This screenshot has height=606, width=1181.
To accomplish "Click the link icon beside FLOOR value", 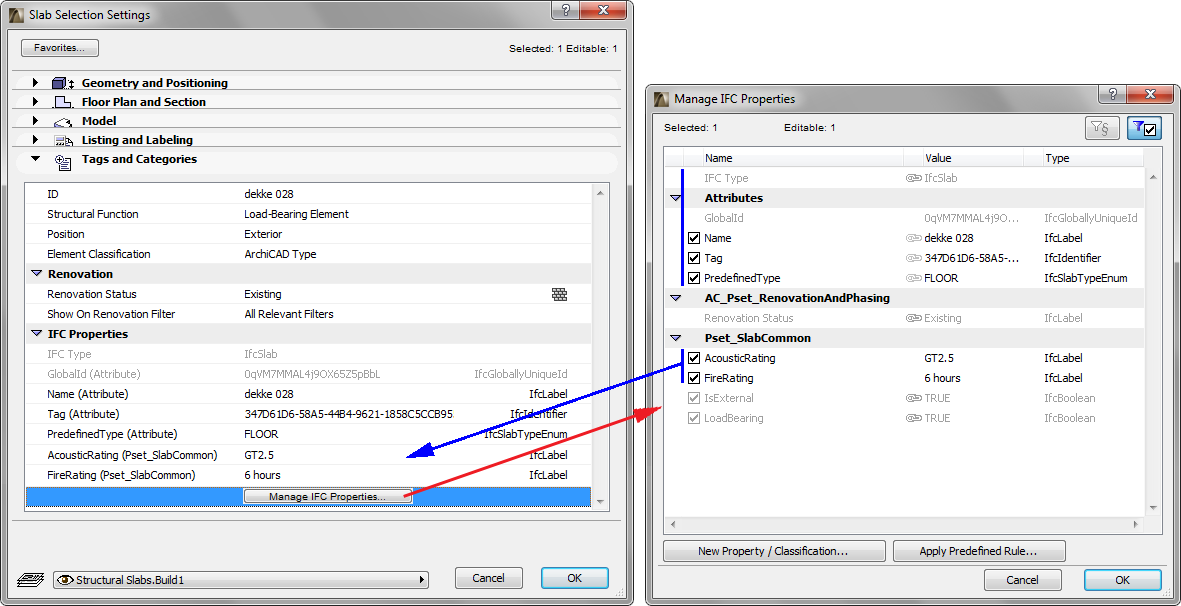I will 914,278.
